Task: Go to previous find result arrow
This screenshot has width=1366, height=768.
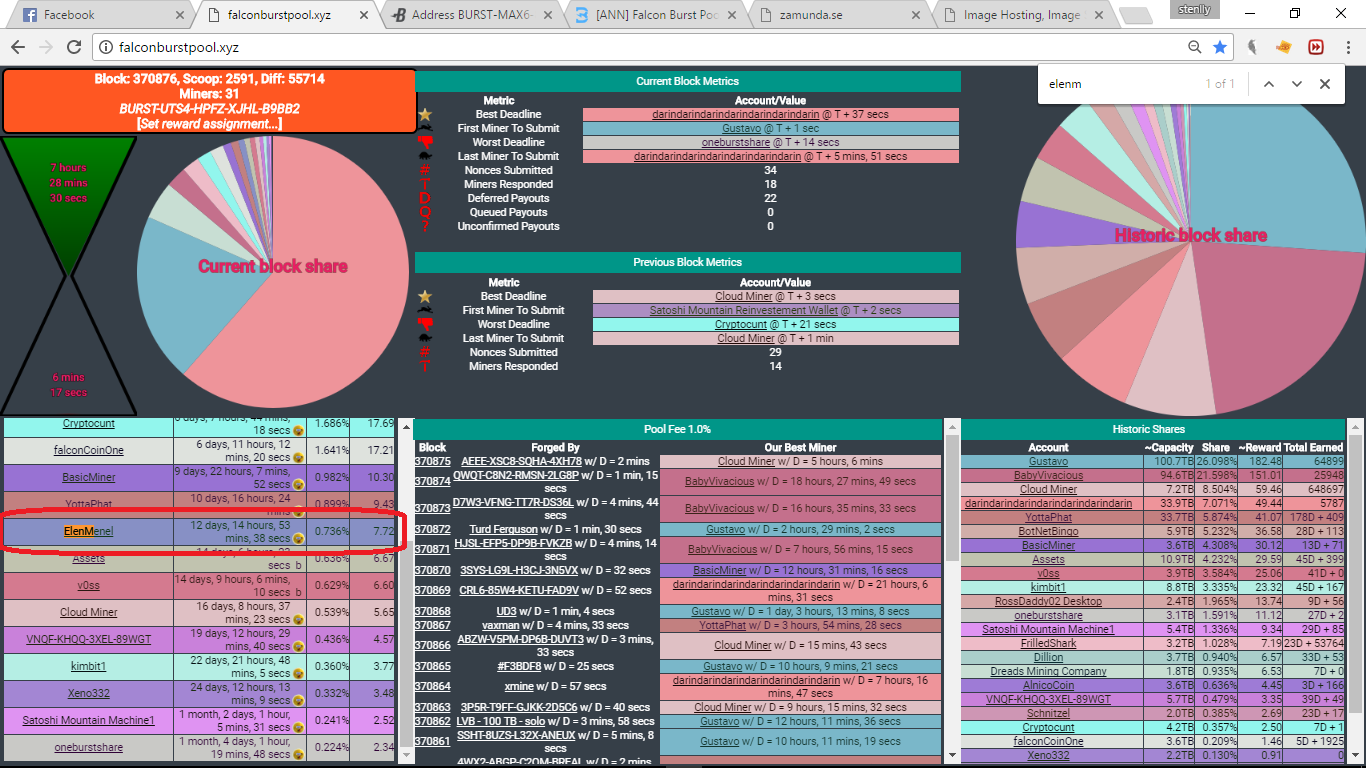Action: coord(1269,84)
